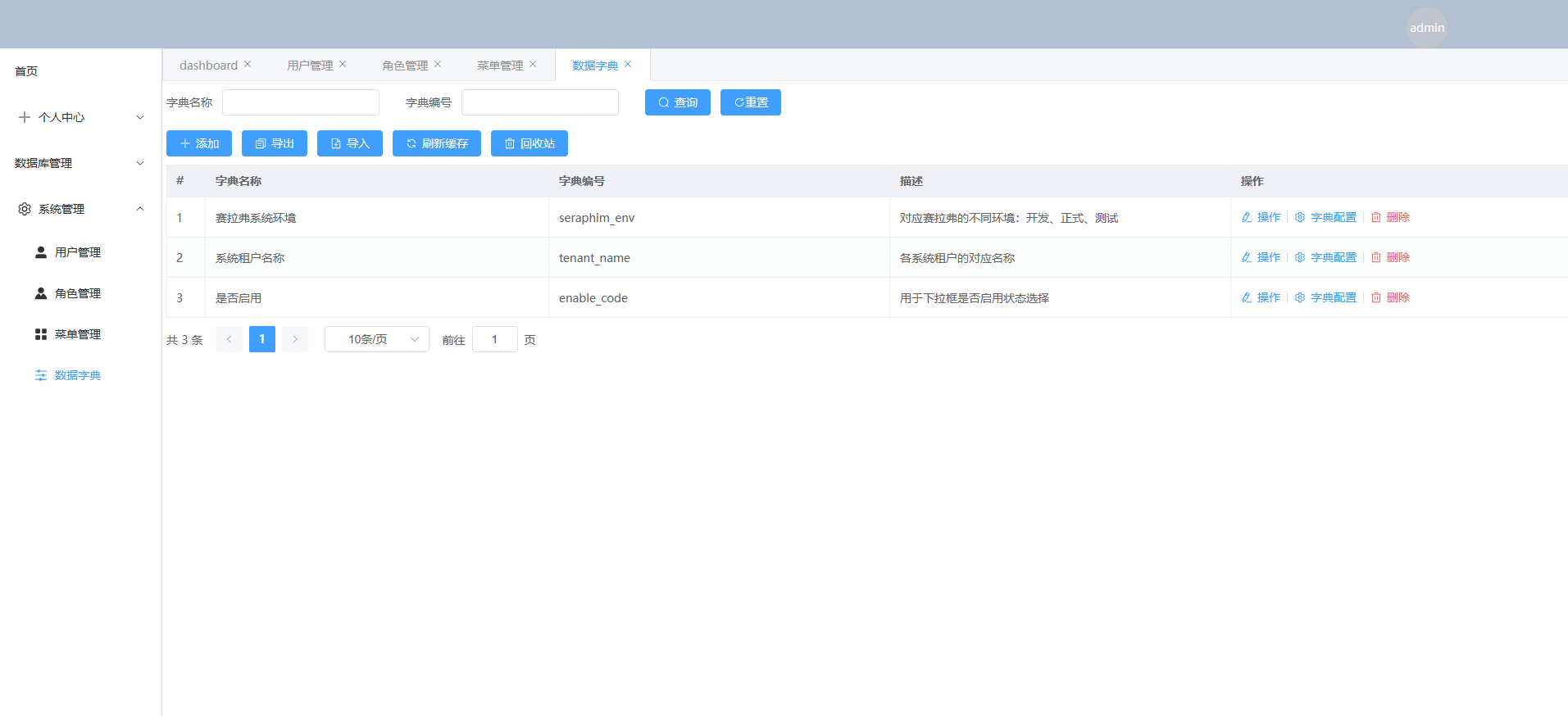Click the person icon next to 角色管理

pos(41,293)
